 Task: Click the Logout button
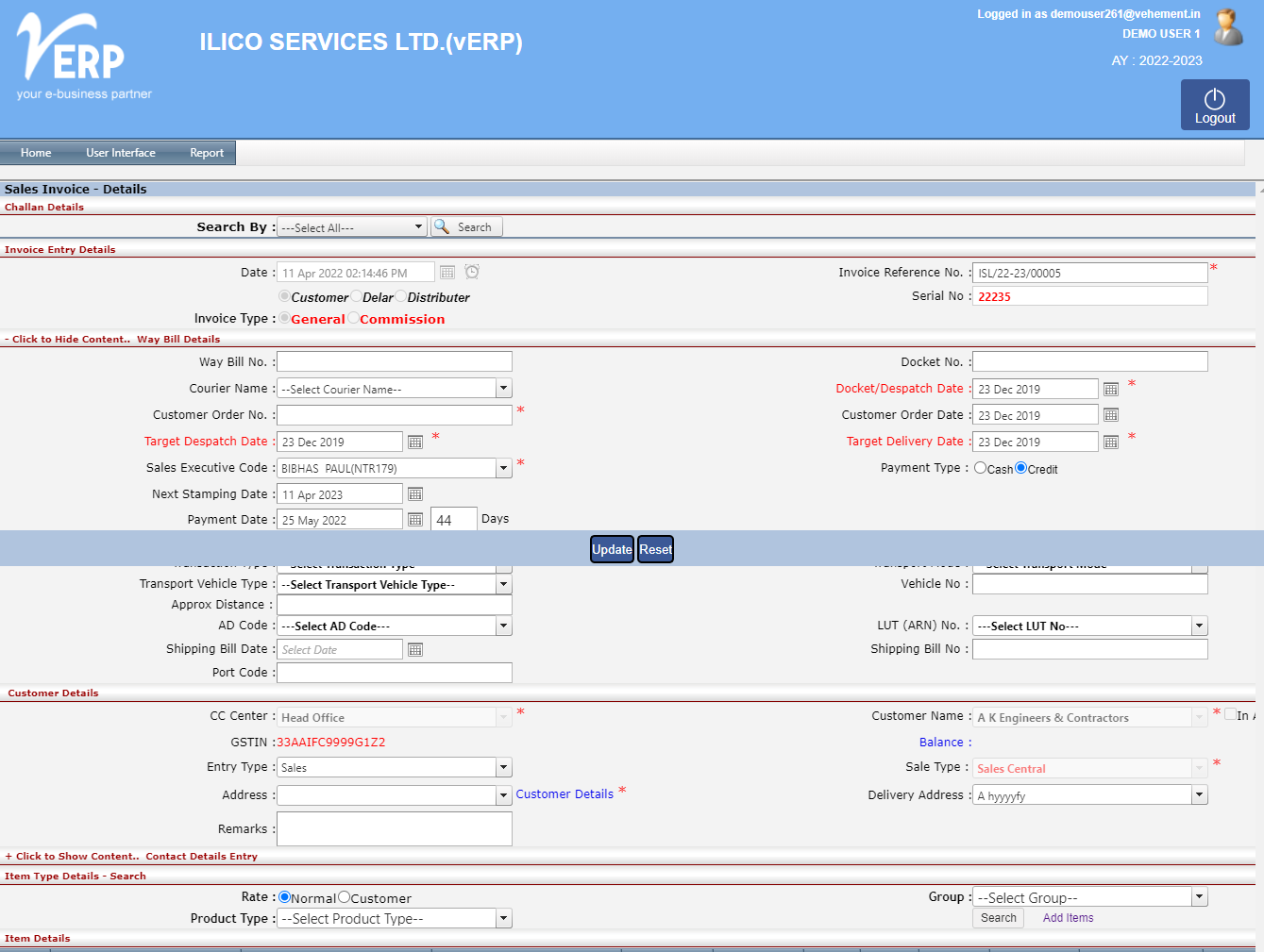tap(1215, 105)
